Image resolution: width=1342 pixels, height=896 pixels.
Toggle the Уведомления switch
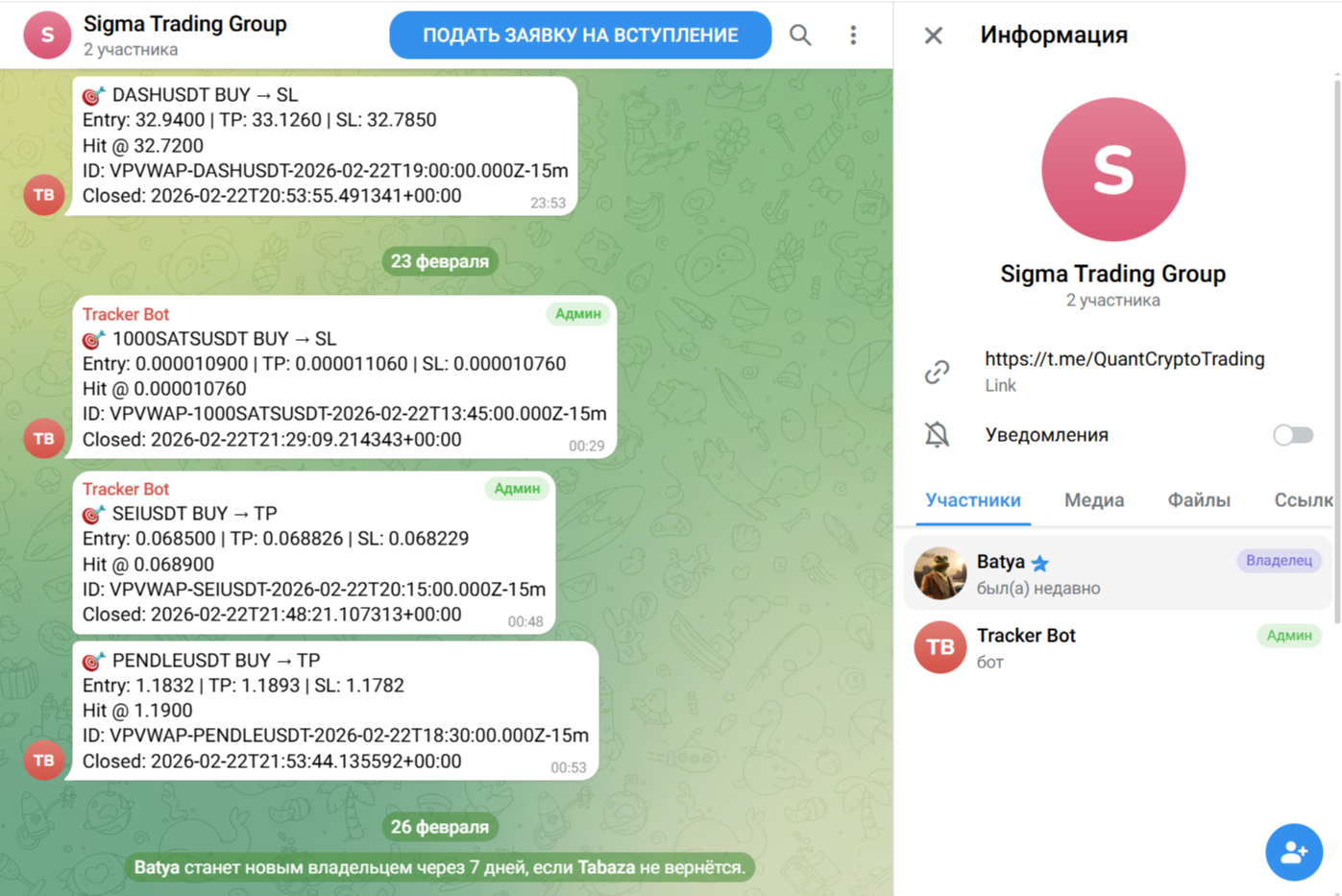coord(1293,435)
